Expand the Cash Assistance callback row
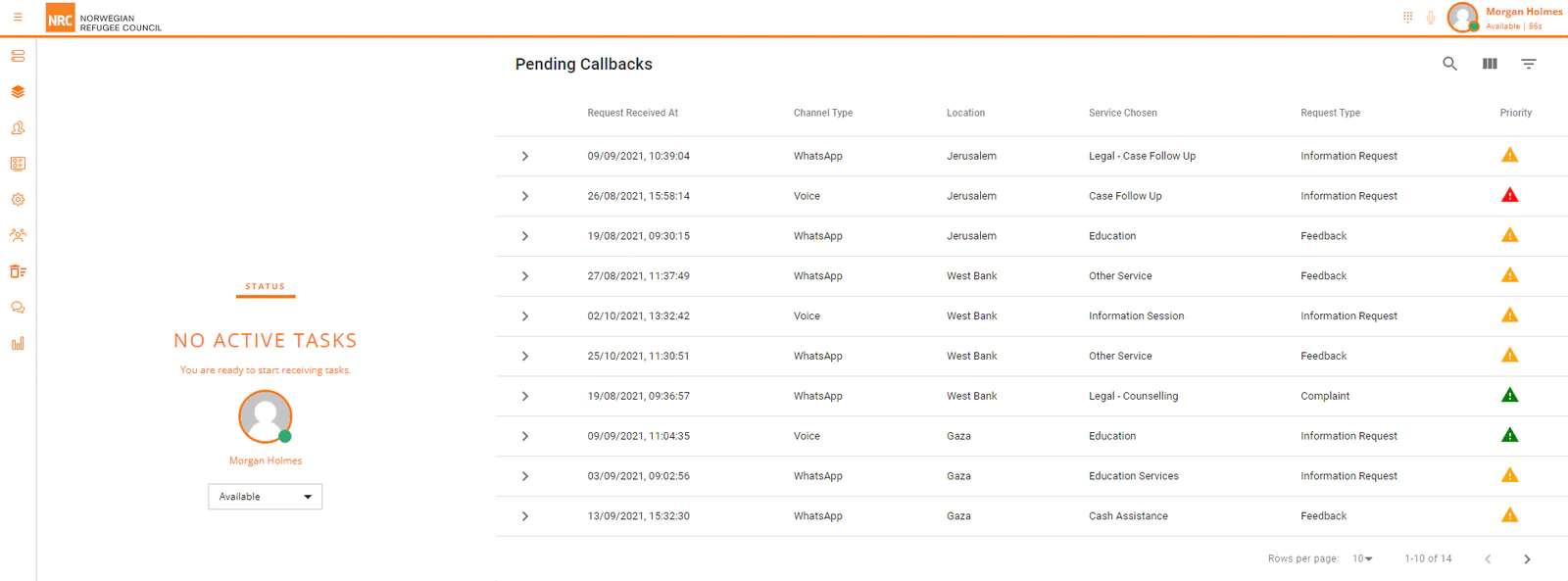 pos(525,516)
